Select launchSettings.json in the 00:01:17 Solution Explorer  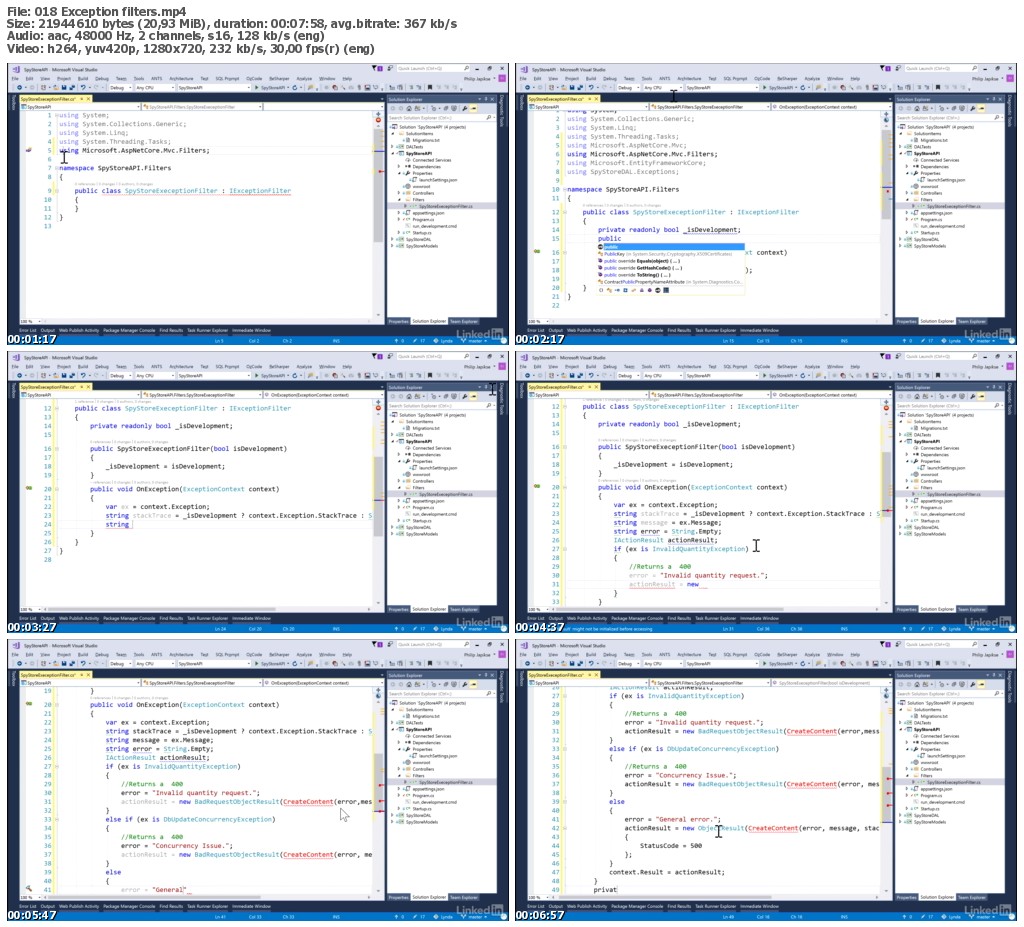click(x=438, y=180)
